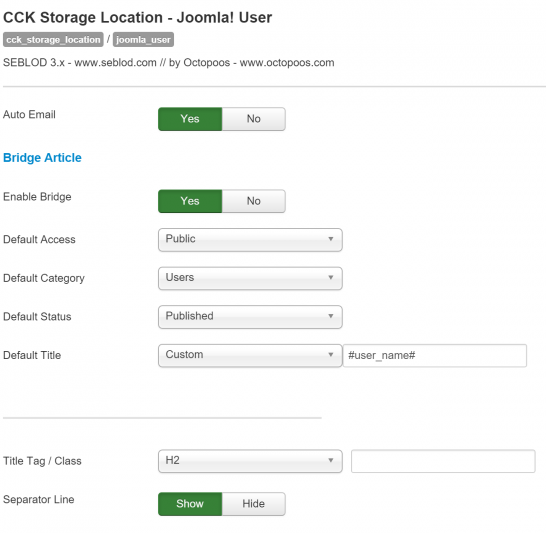546x533 pixels.
Task: Click the #user_name# title text field
Action: pyautogui.click(x=435, y=355)
